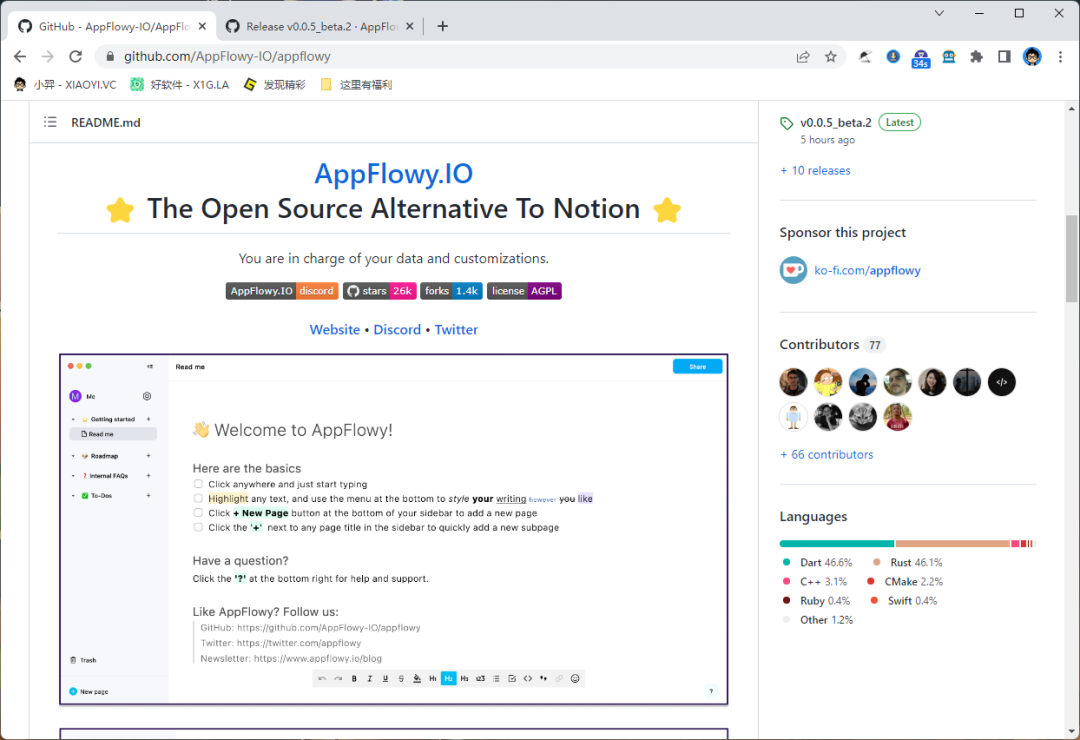Check the 'Highlight any text' checkbox
1080x740 pixels.
[198, 498]
